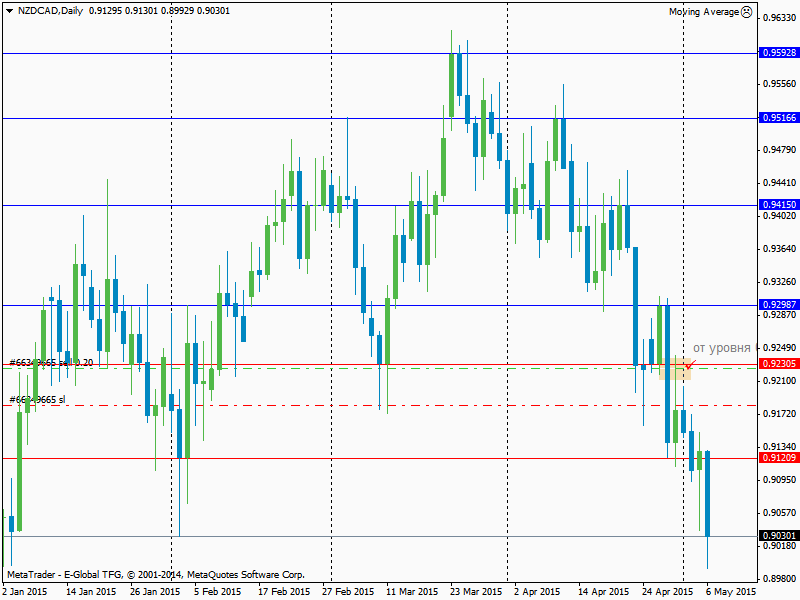The height and width of the screenshot is (600, 800).
Task: Click the Moving Average sad face icon
Action: click(x=746, y=12)
